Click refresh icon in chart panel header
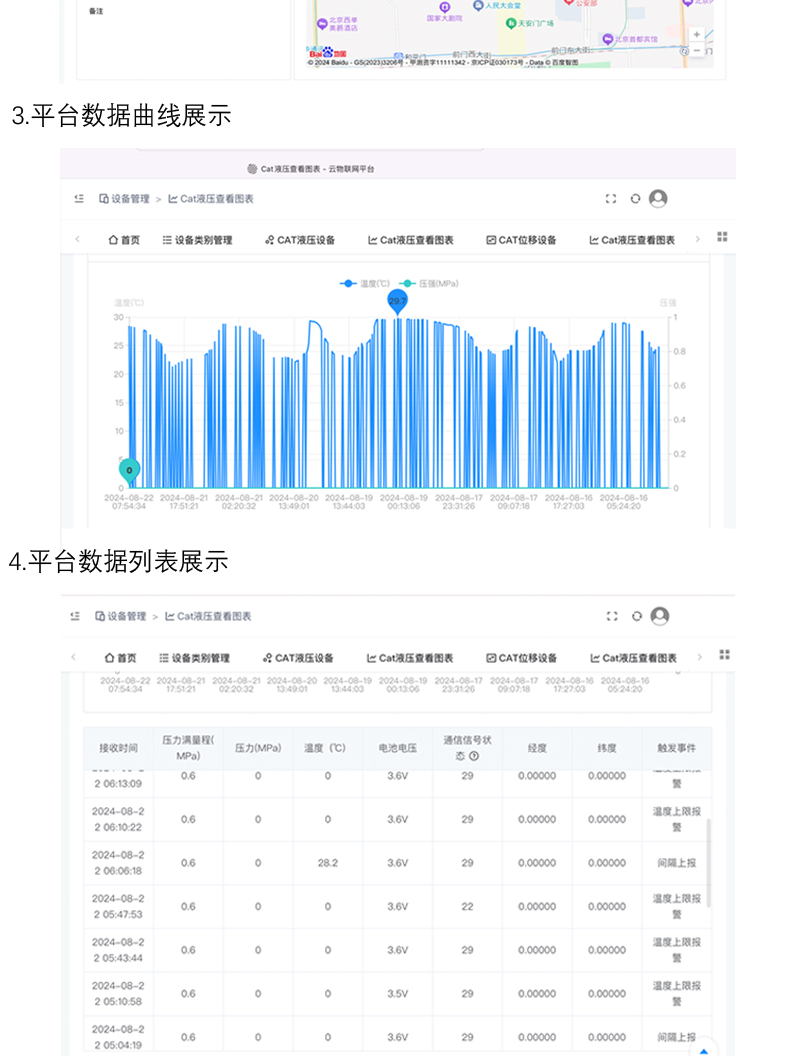 pos(635,199)
